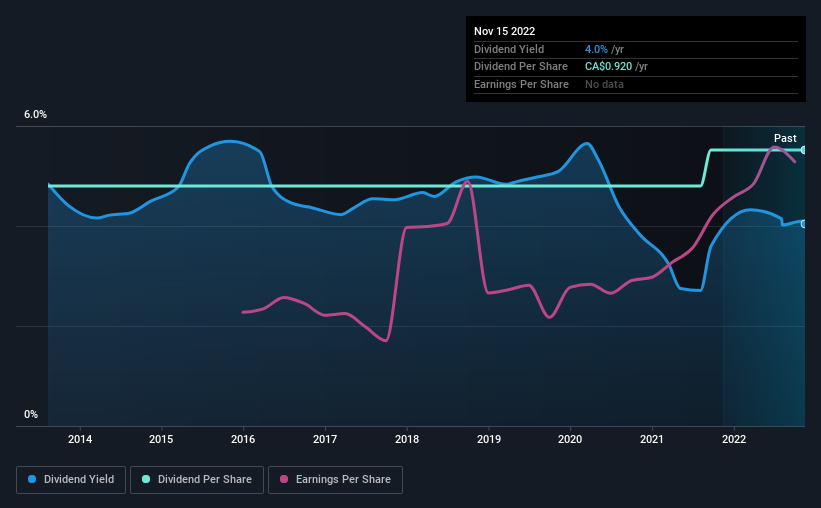Click the 0% y-axis label

(x=31, y=414)
